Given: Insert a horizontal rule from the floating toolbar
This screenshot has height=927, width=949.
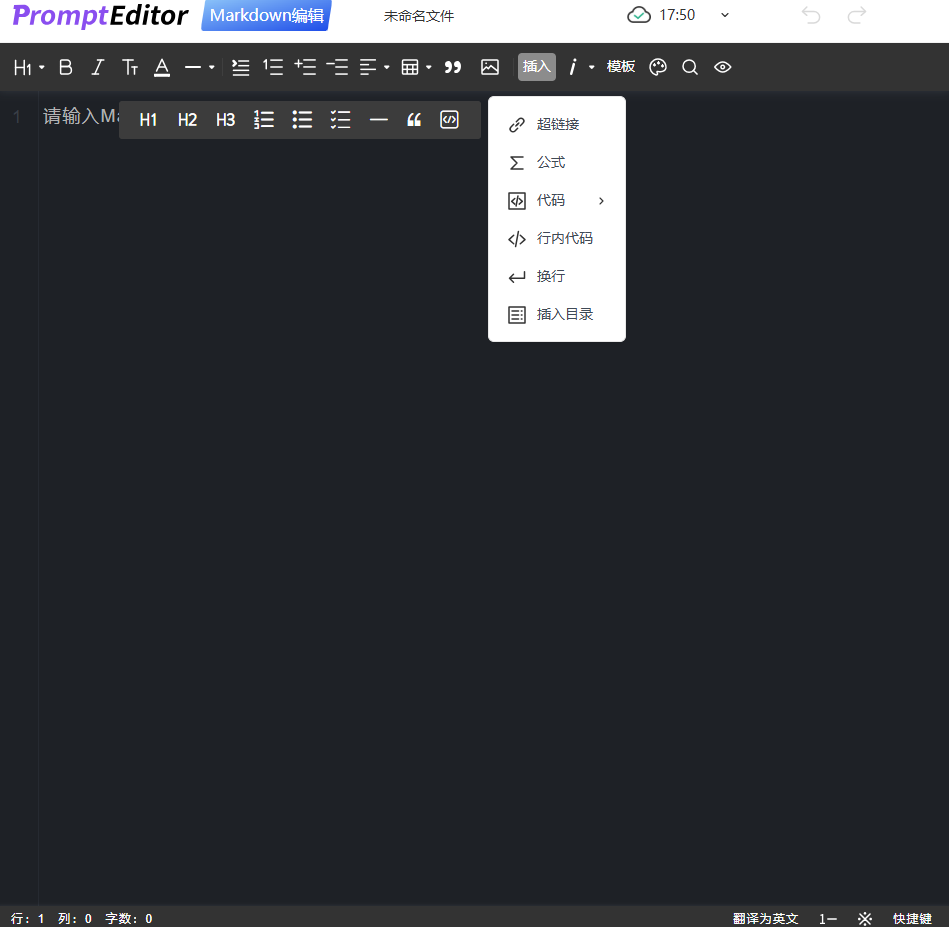Looking at the screenshot, I should pos(378,119).
